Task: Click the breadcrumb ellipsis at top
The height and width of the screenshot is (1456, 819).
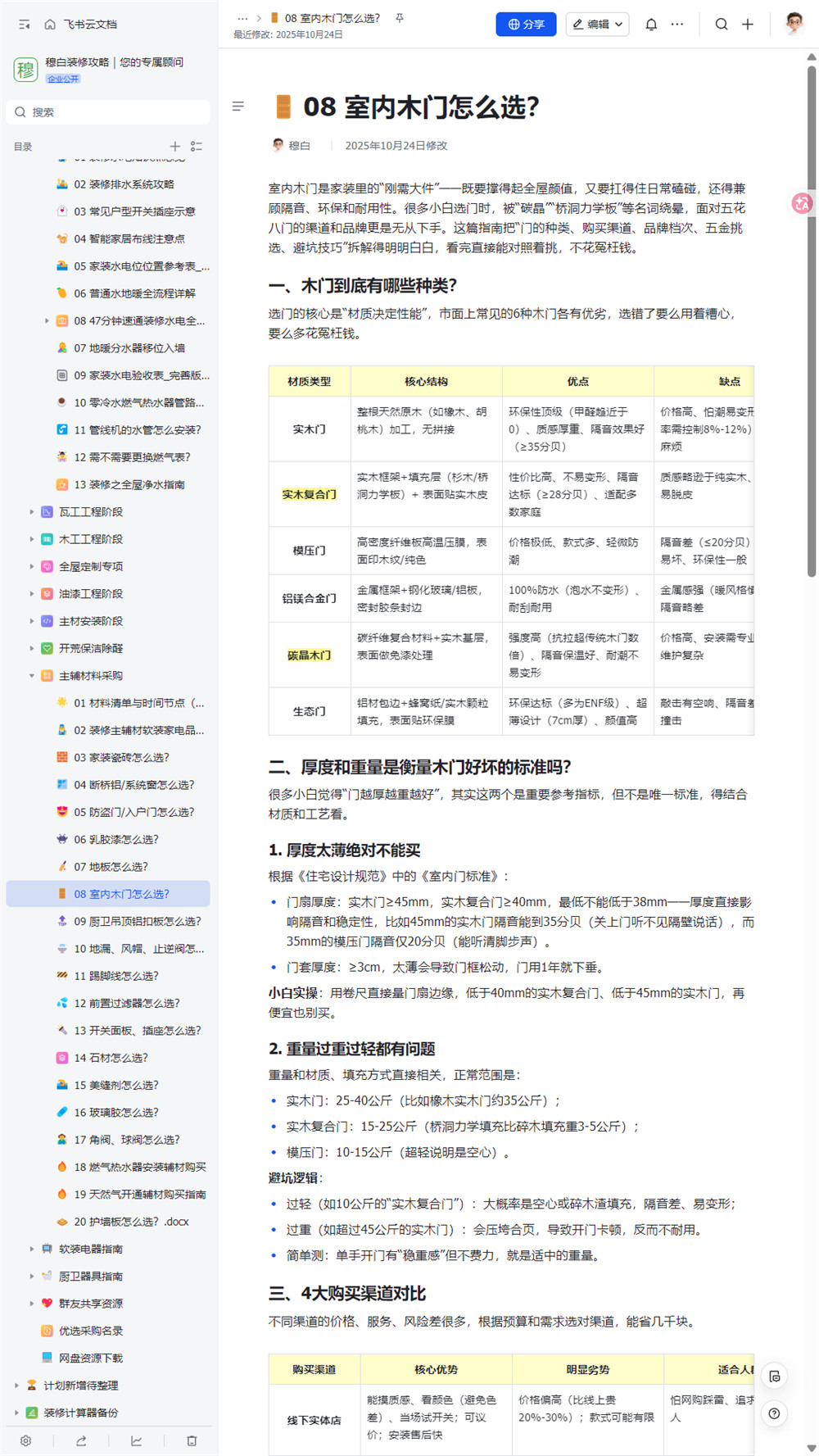Action: 242,18
